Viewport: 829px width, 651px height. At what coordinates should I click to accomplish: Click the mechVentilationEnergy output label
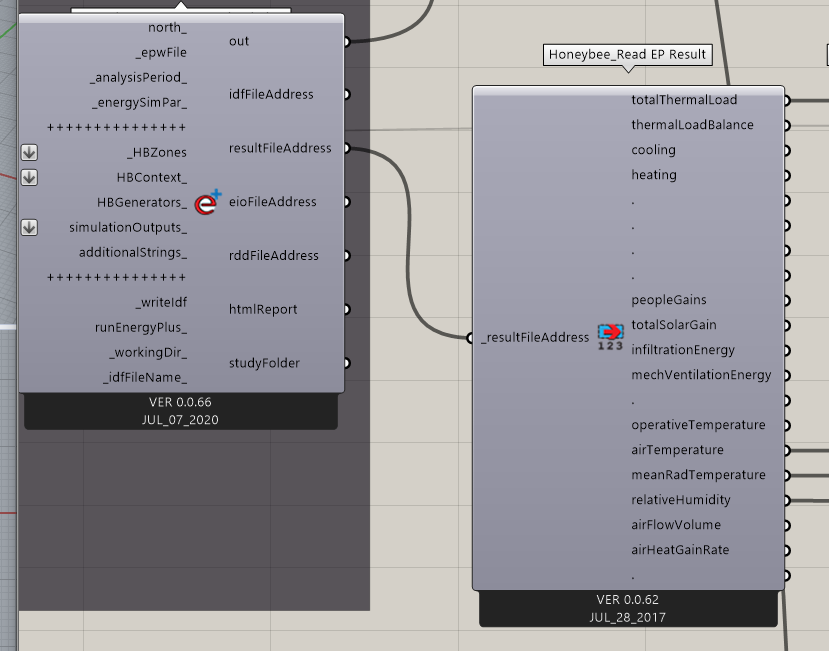(x=701, y=375)
